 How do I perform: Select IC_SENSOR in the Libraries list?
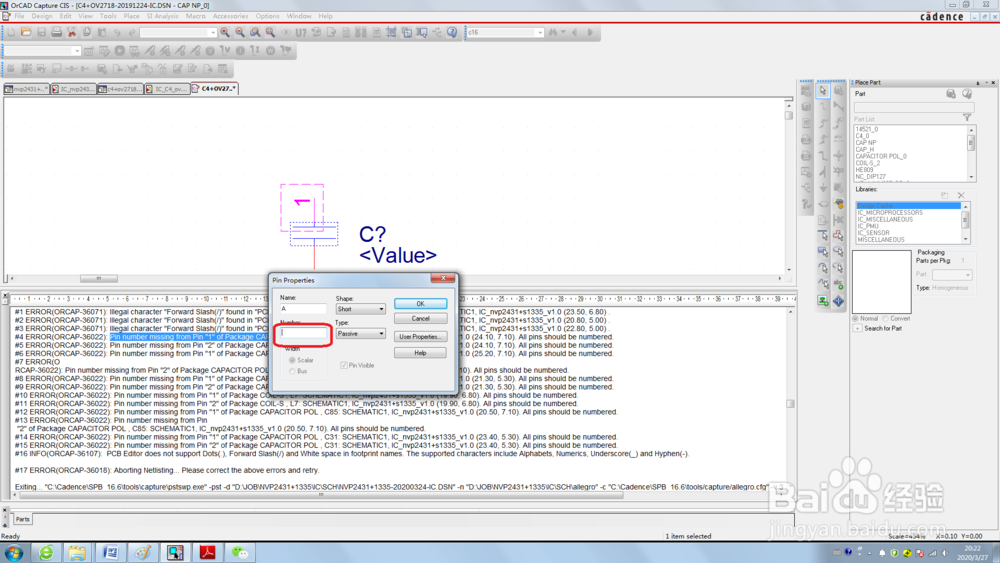pyautogui.click(x=873, y=233)
